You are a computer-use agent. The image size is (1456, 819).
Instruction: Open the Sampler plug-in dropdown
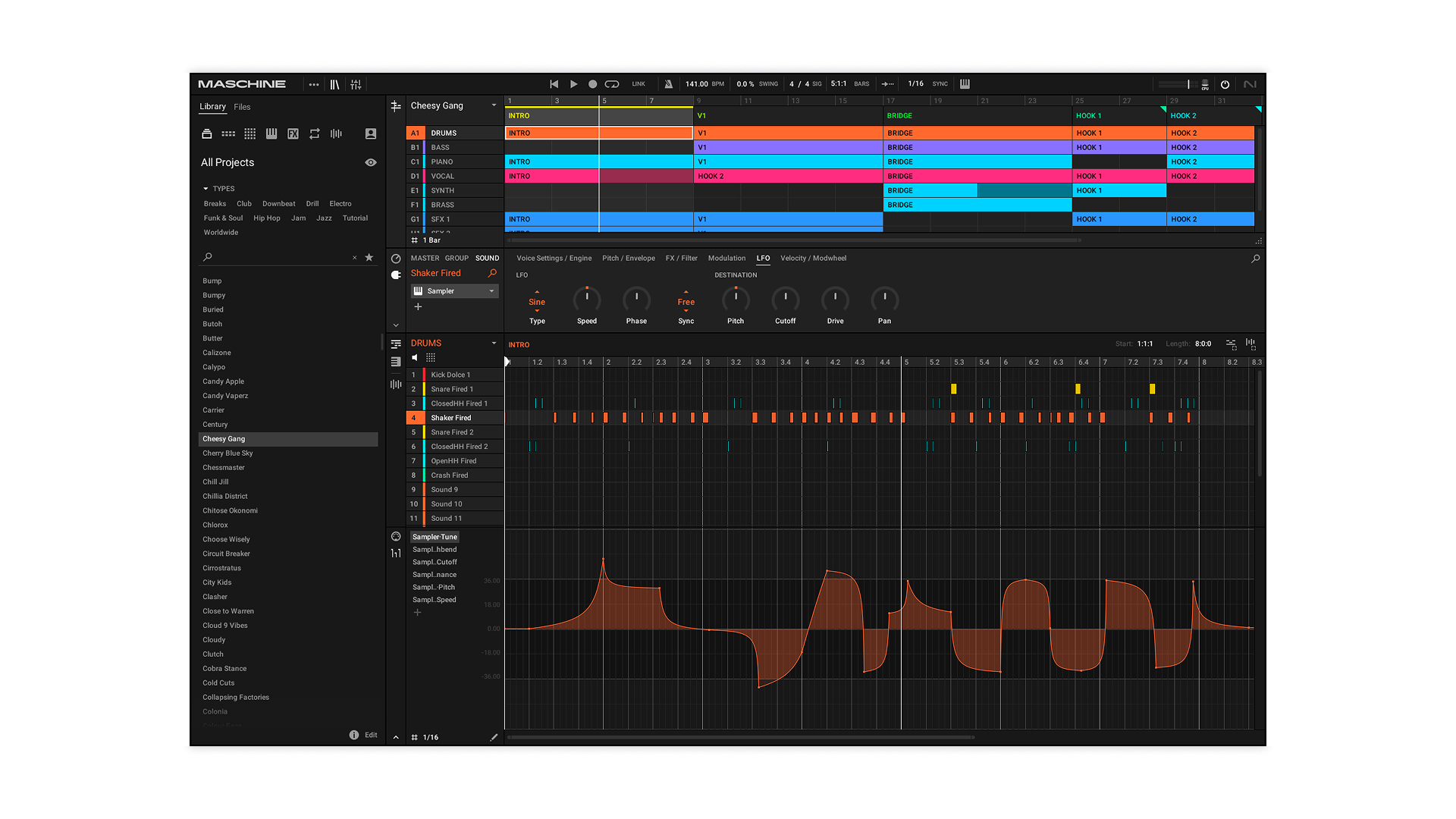pos(491,291)
